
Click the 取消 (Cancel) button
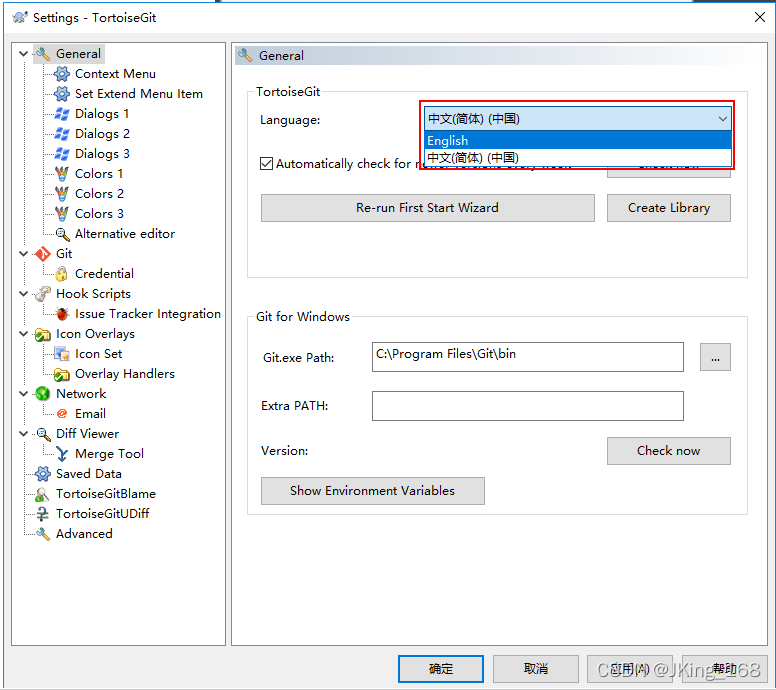click(x=535, y=669)
